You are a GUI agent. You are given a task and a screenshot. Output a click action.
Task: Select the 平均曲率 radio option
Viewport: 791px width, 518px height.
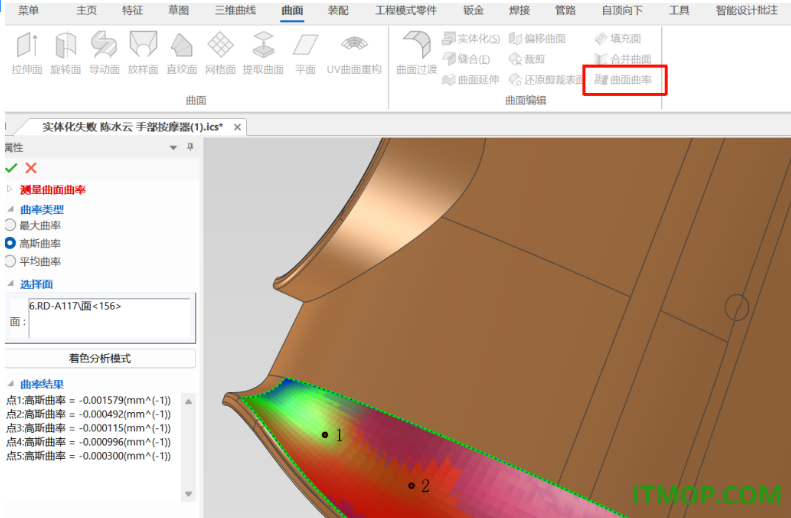point(10,261)
